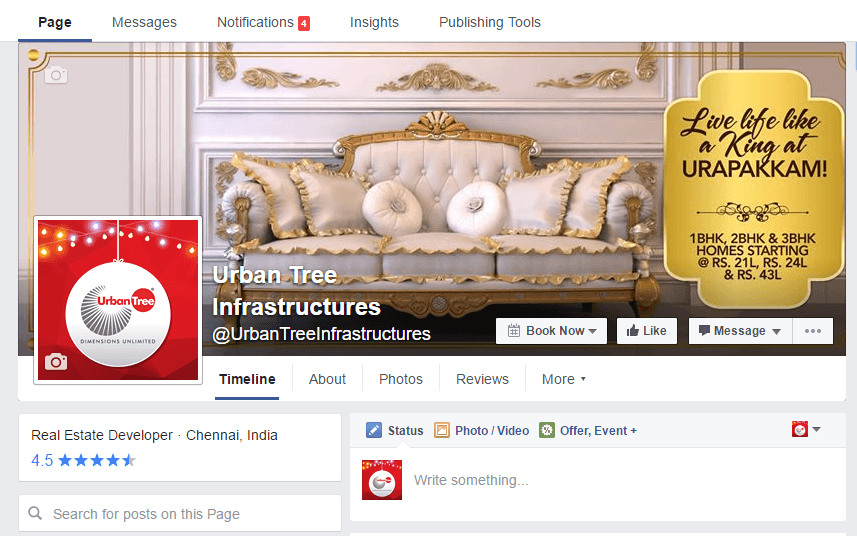
Task: Click the Real Estate Developer category text
Action: (102, 435)
